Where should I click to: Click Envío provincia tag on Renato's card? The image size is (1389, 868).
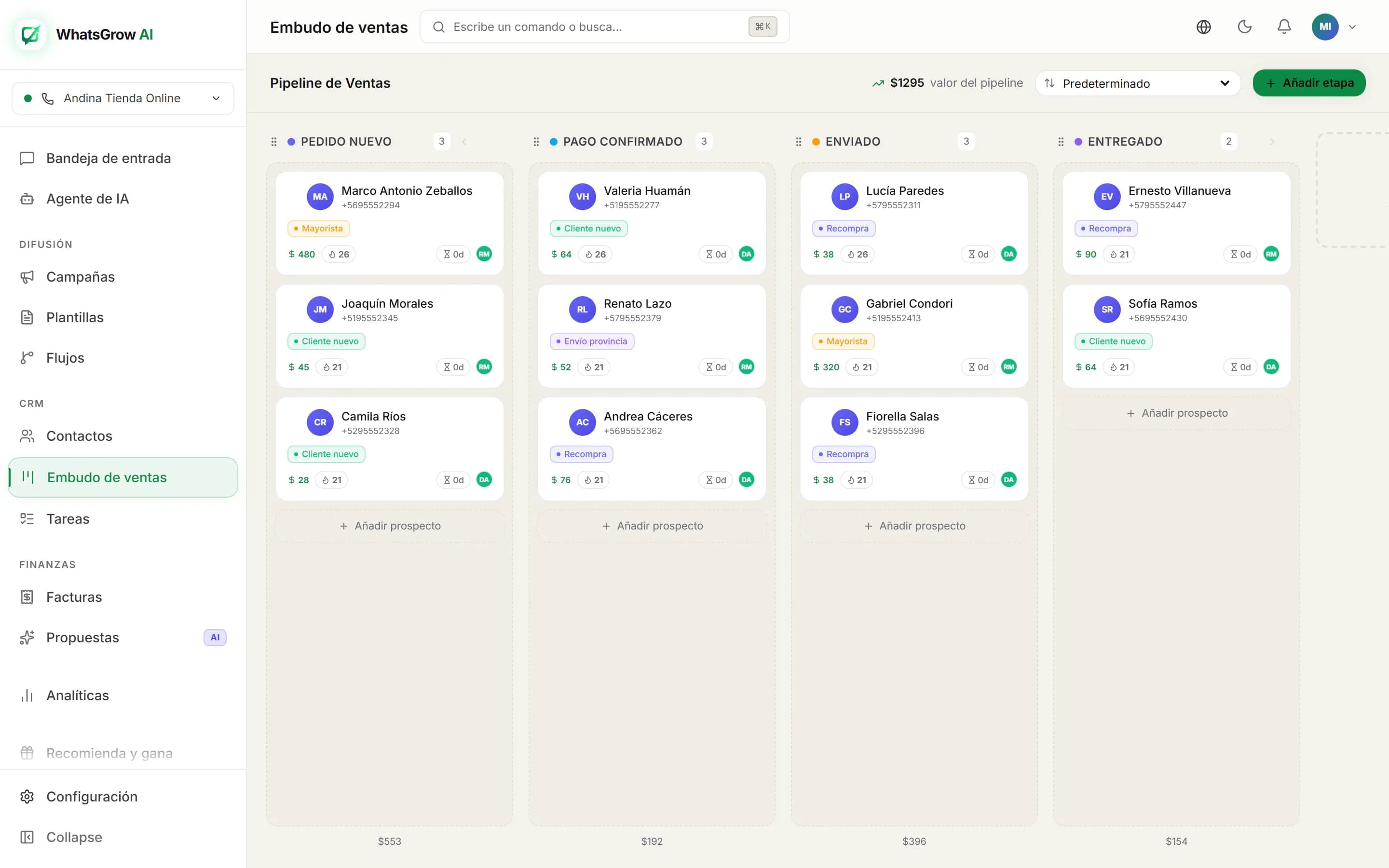click(x=592, y=341)
